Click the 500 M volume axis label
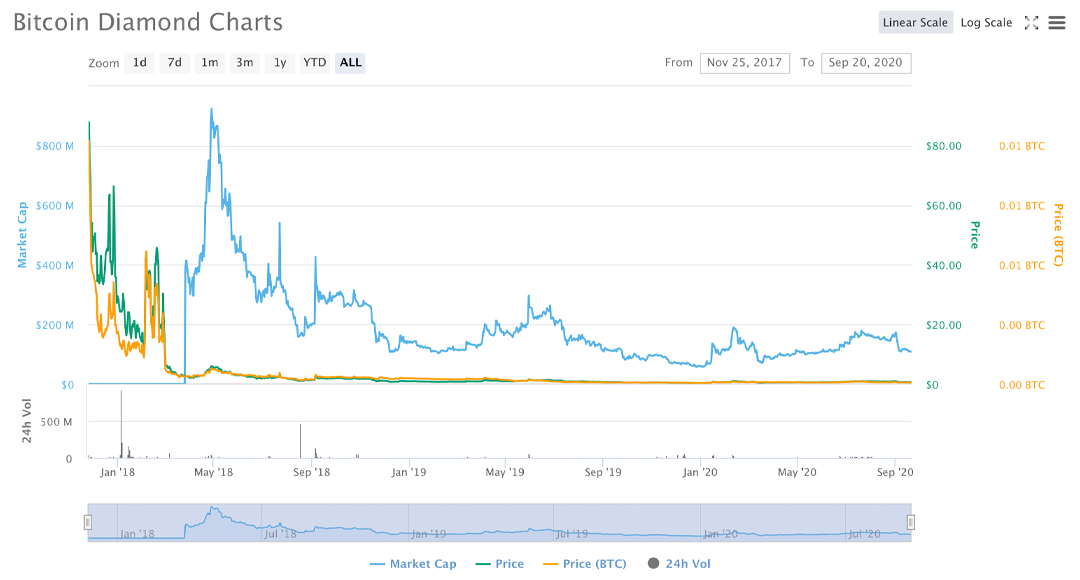Viewport: 1080px width, 580px height. 56,422
